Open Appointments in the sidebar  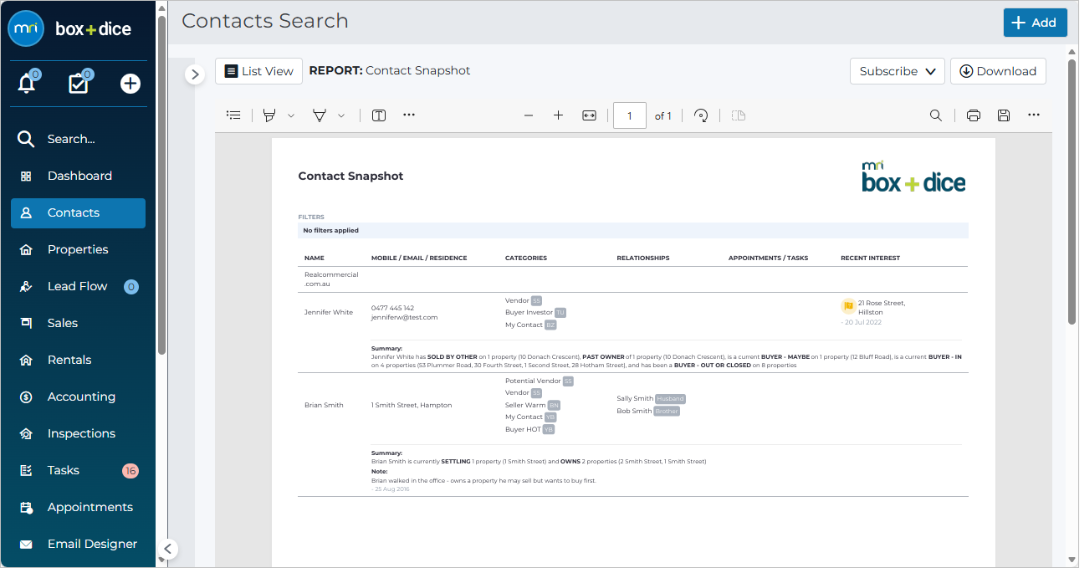(78, 507)
